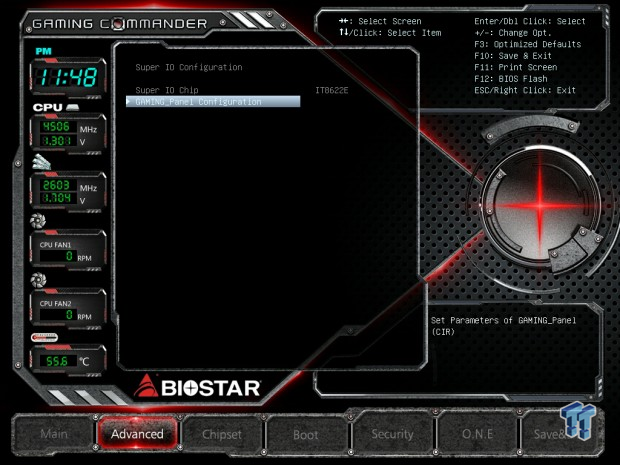The height and width of the screenshot is (465, 620).
Task: Open the Boot tab
Action: 306,435
